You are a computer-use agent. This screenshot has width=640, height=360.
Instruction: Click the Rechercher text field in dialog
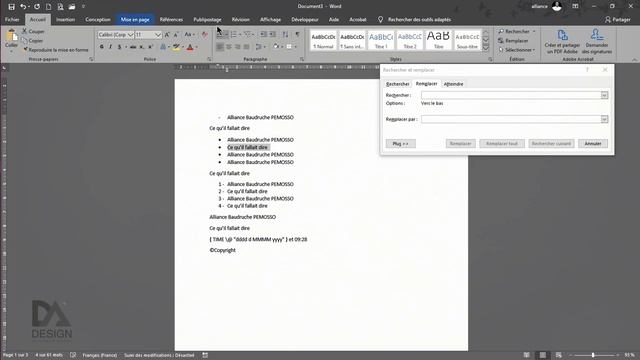[511, 95]
